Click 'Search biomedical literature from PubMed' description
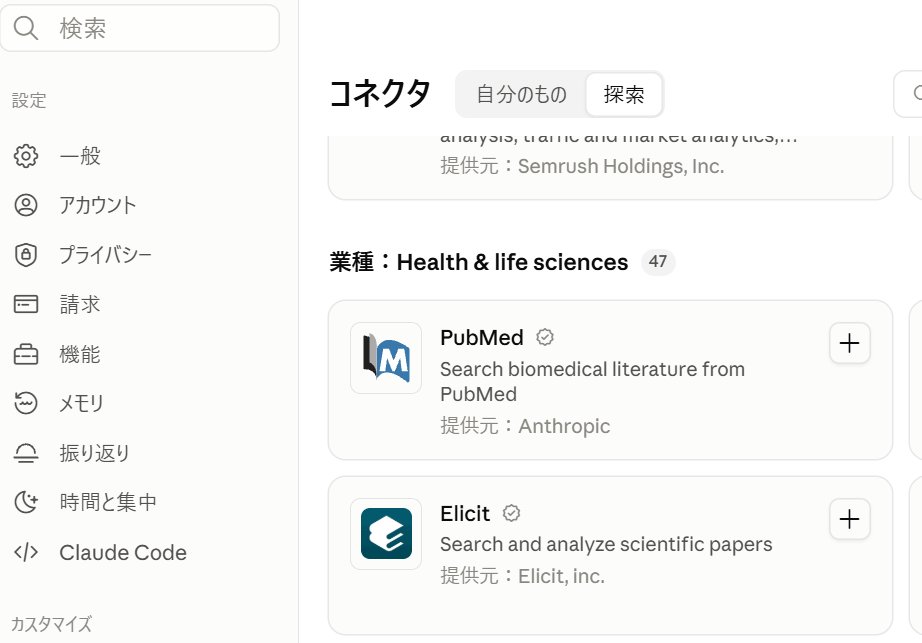 pos(592,381)
